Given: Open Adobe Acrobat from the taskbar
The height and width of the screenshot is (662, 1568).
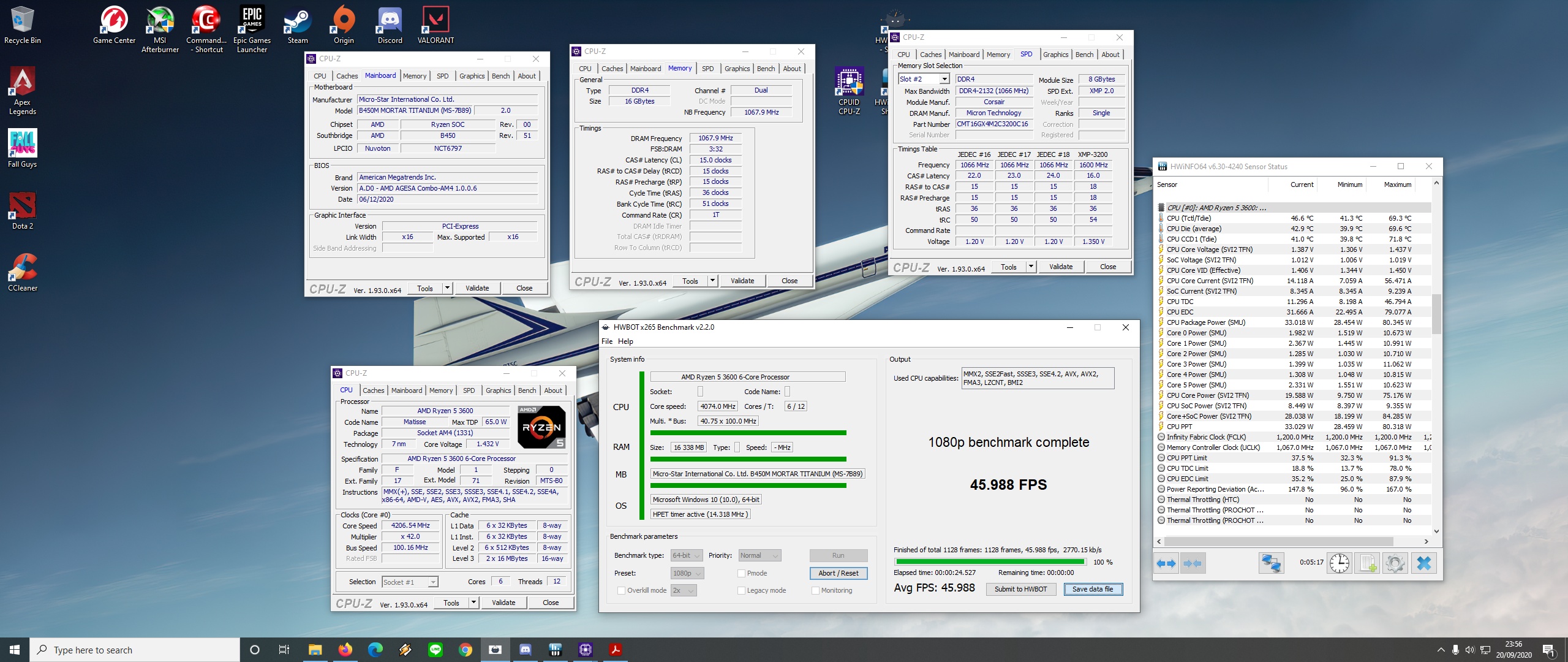Looking at the screenshot, I should tap(616, 650).
